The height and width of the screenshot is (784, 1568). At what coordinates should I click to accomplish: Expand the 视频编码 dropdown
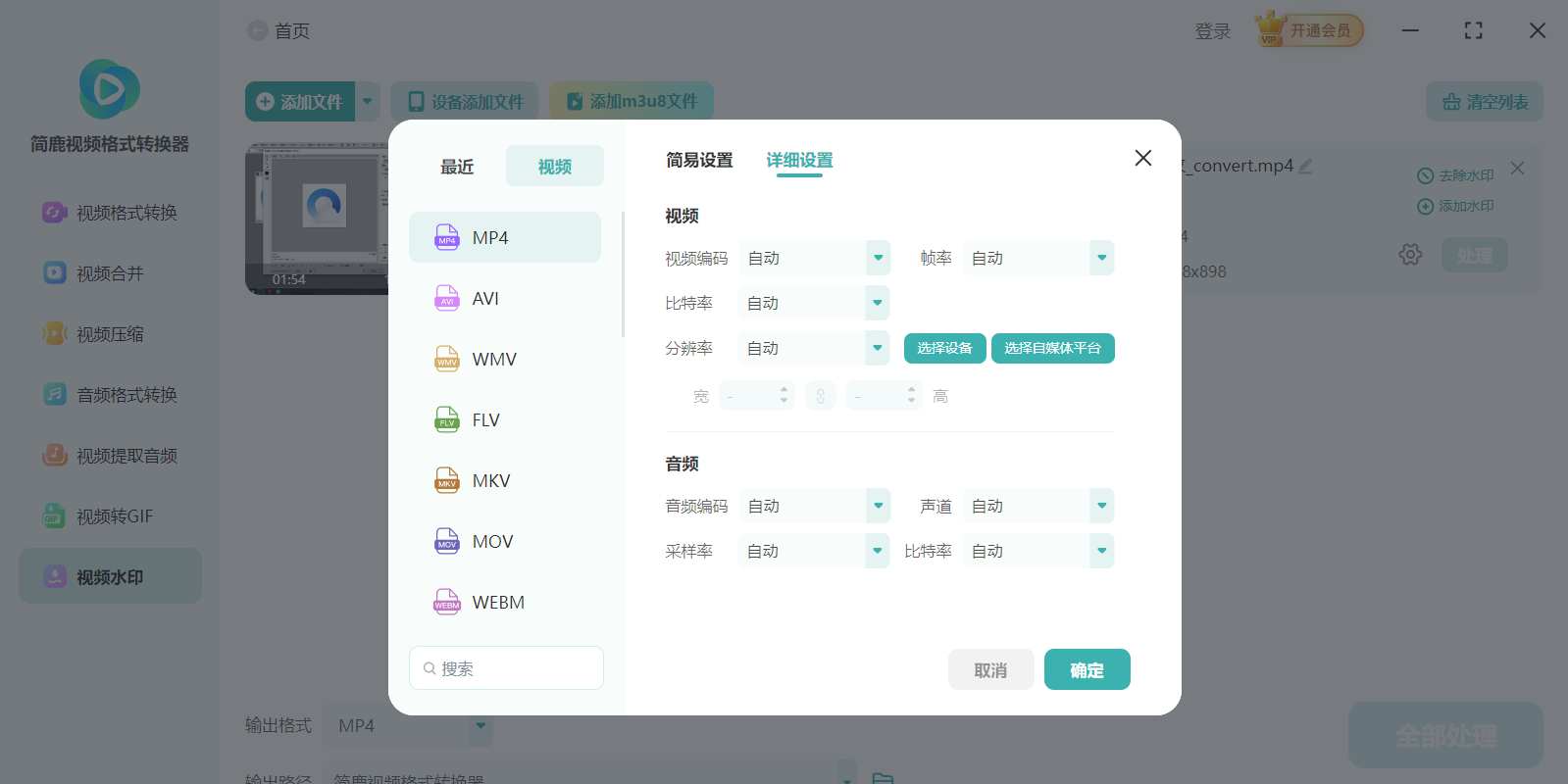(x=878, y=258)
